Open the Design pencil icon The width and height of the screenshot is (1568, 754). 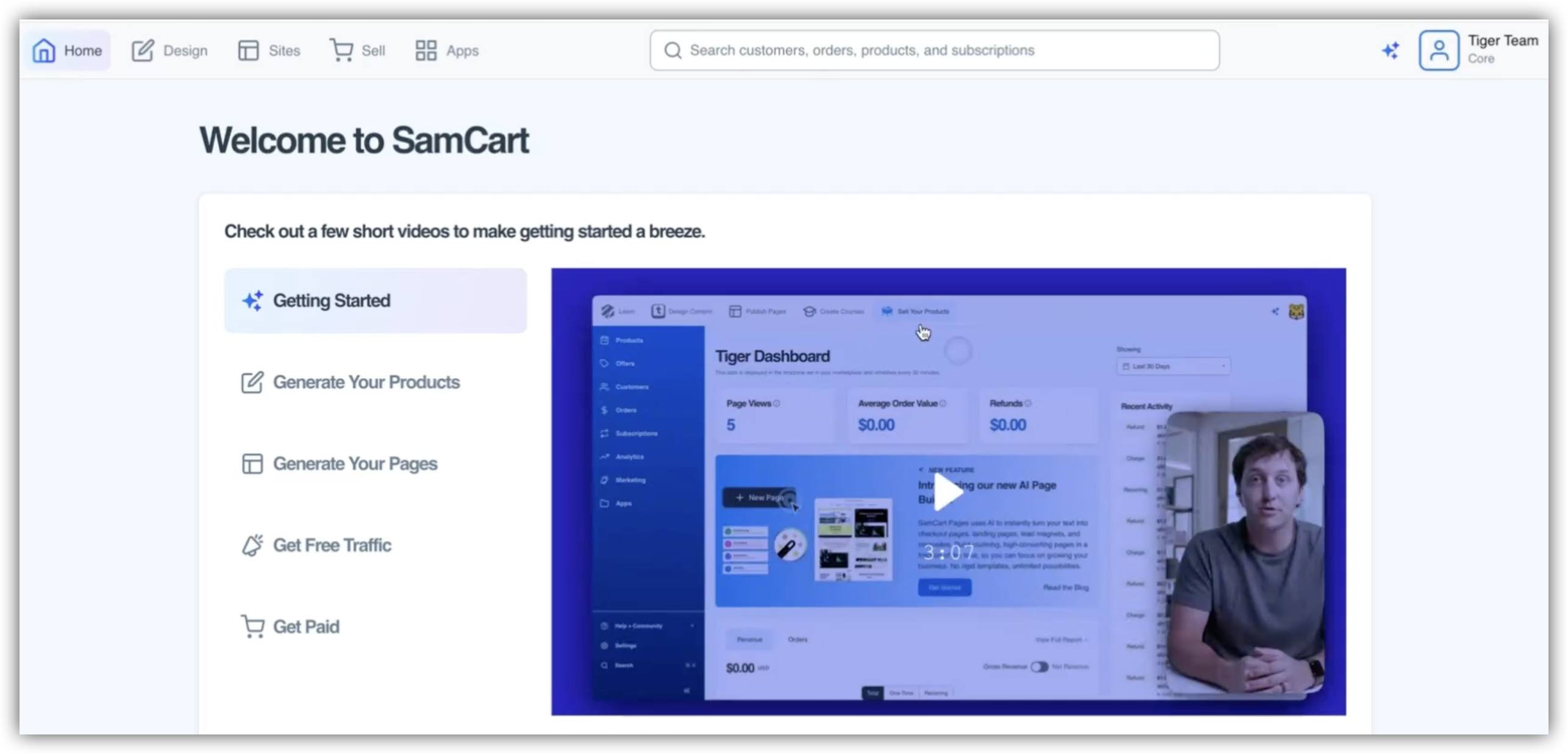143,51
